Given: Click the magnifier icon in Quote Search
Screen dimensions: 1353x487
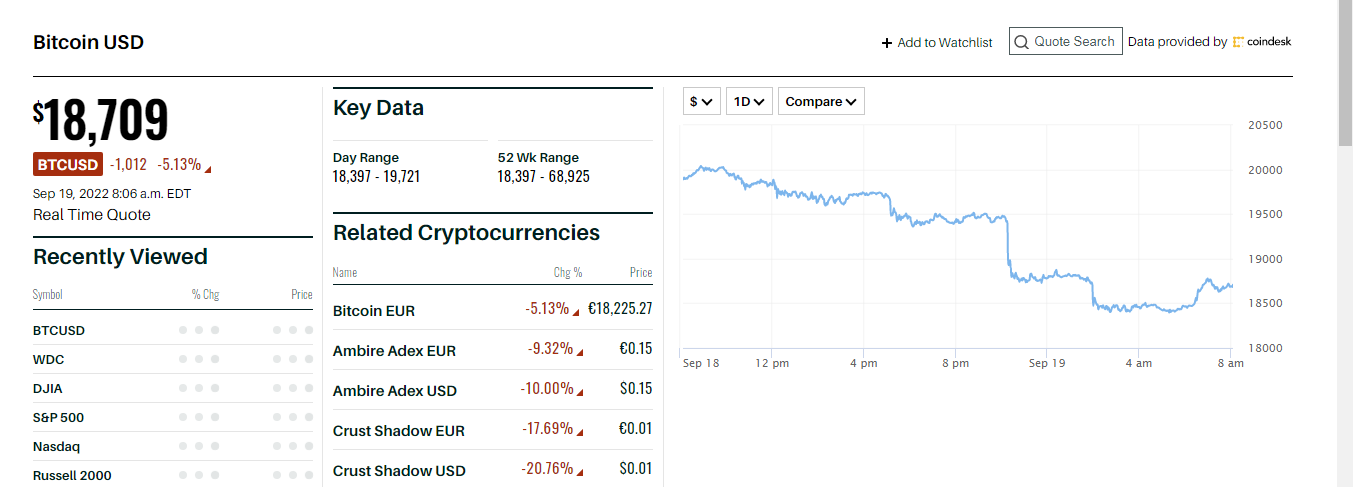Looking at the screenshot, I should tap(1021, 42).
